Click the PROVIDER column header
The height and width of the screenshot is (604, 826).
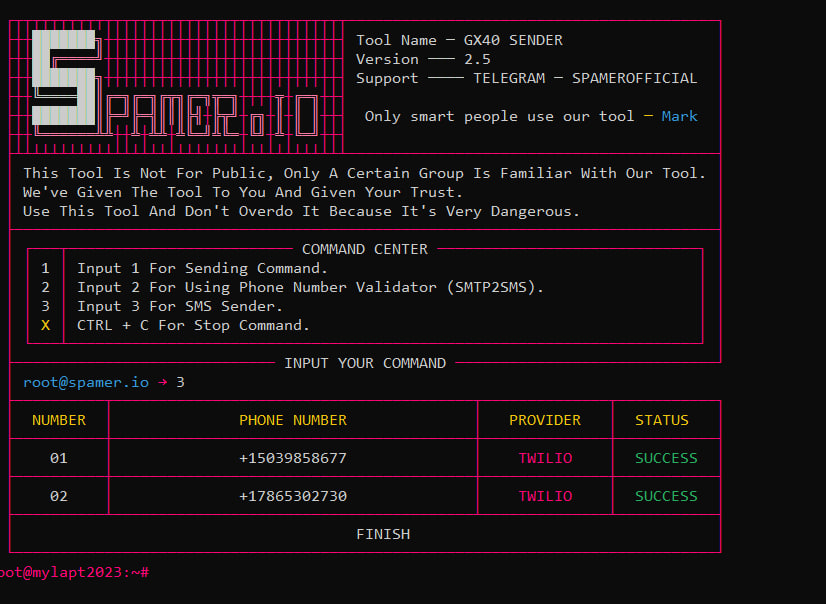click(545, 420)
